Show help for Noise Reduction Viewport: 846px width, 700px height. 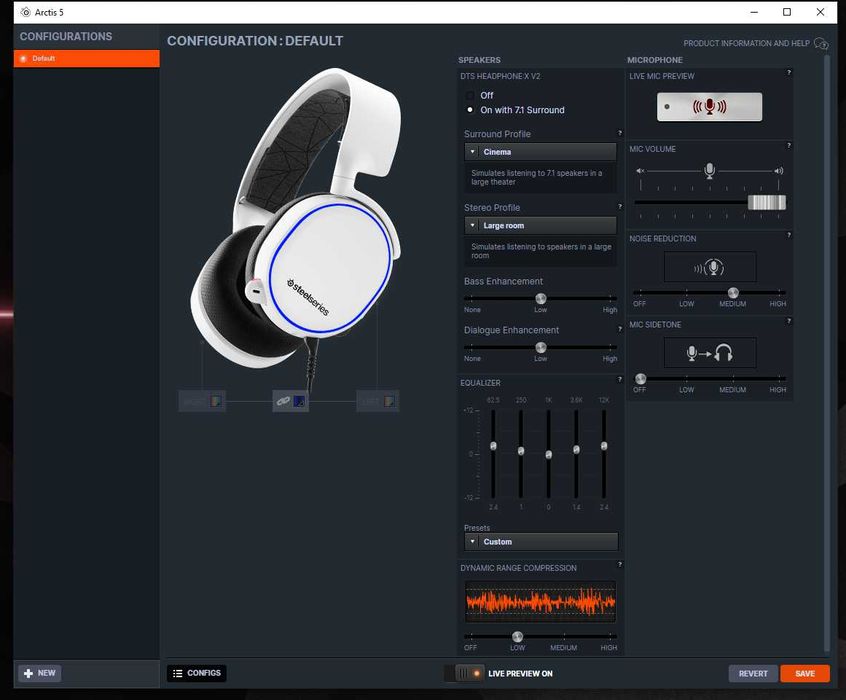coord(788,235)
